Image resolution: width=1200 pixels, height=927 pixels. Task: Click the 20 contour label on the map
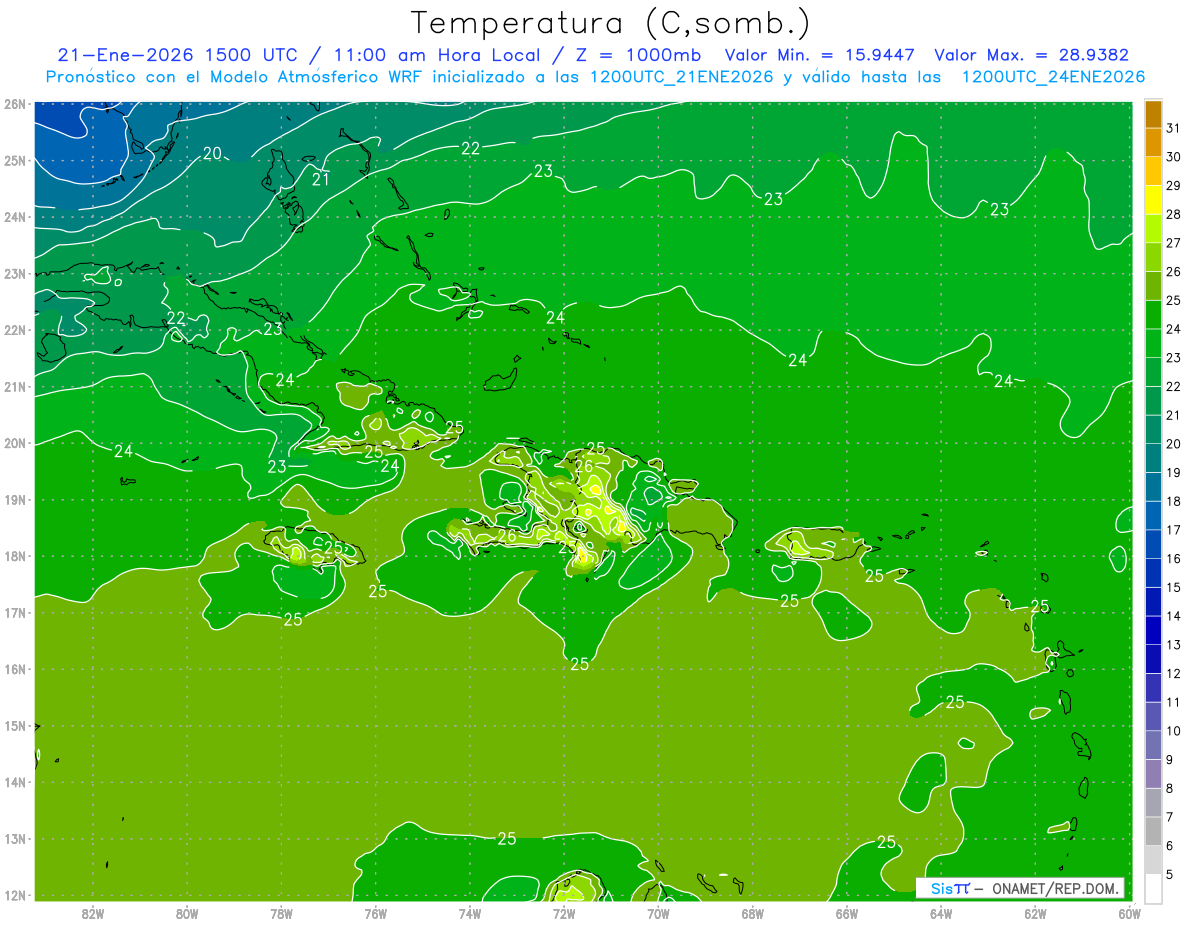point(212,153)
